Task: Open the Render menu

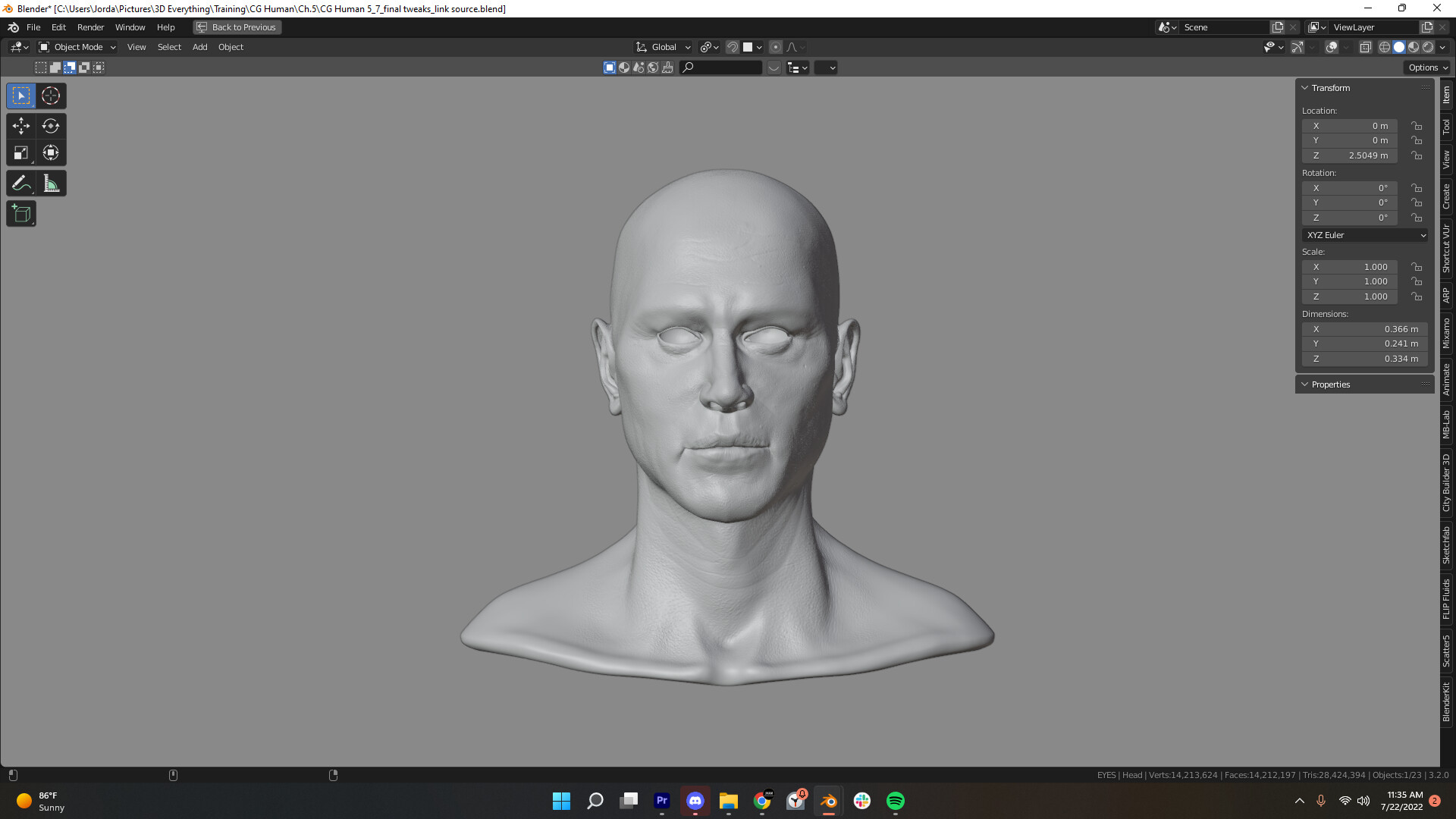Action: pos(90,27)
